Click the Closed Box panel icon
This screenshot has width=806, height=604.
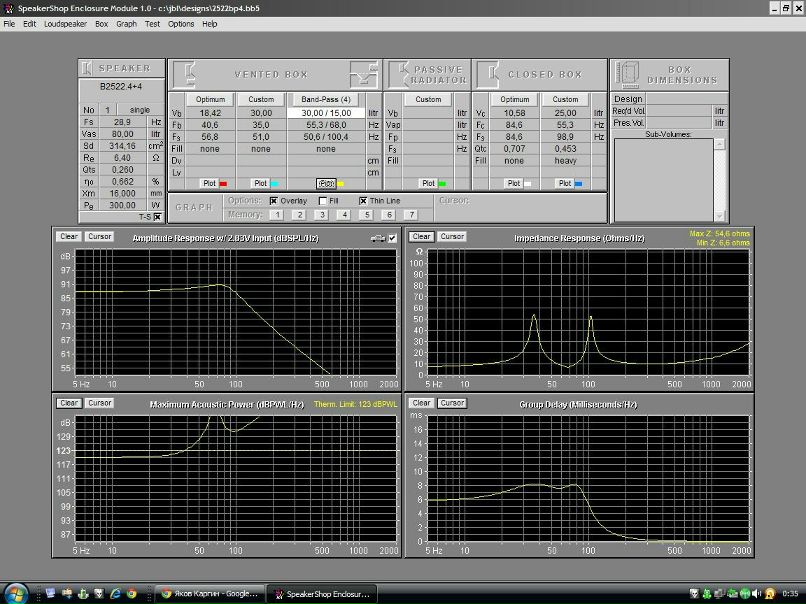[x=488, y=74]
